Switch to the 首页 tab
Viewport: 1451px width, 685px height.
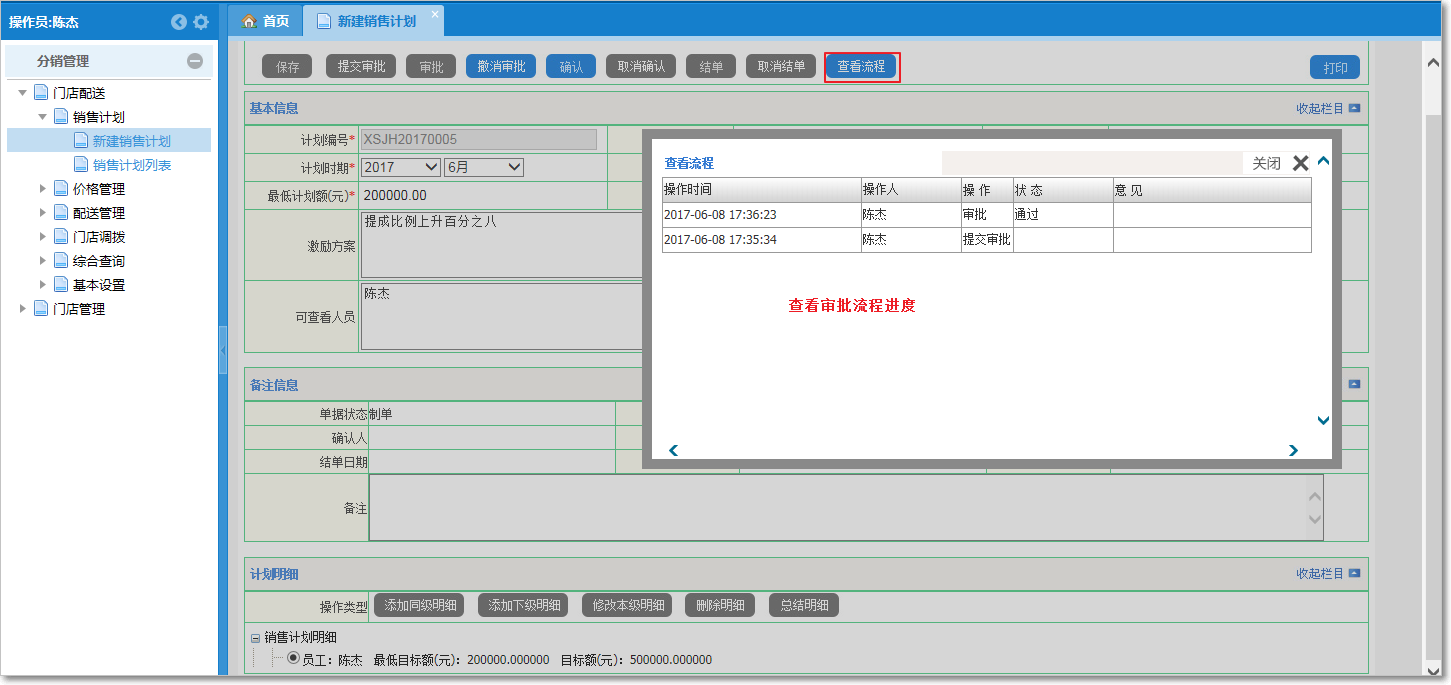coord(266,21)
